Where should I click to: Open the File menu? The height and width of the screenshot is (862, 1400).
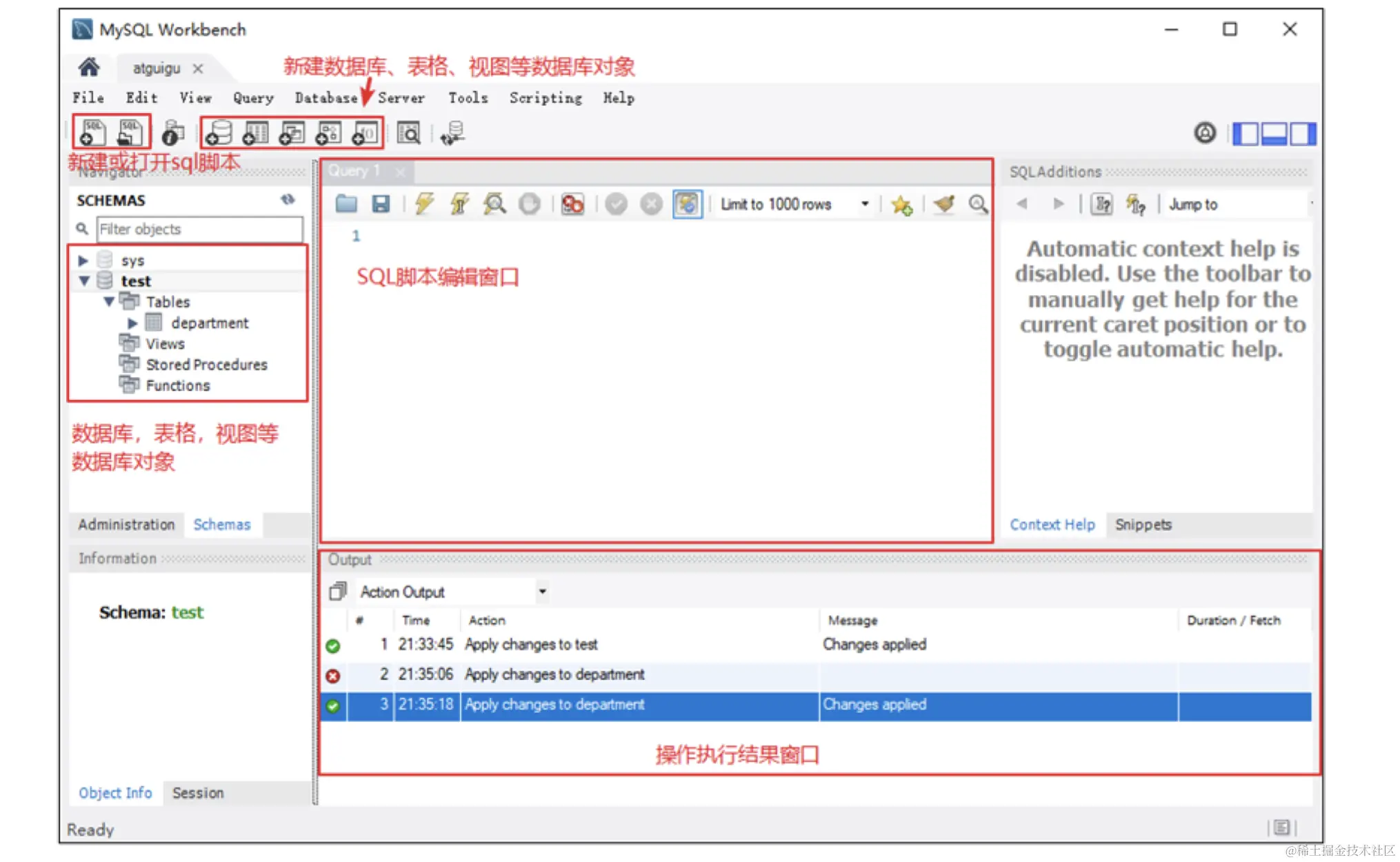pyautogui.click(x=88, y=98)
